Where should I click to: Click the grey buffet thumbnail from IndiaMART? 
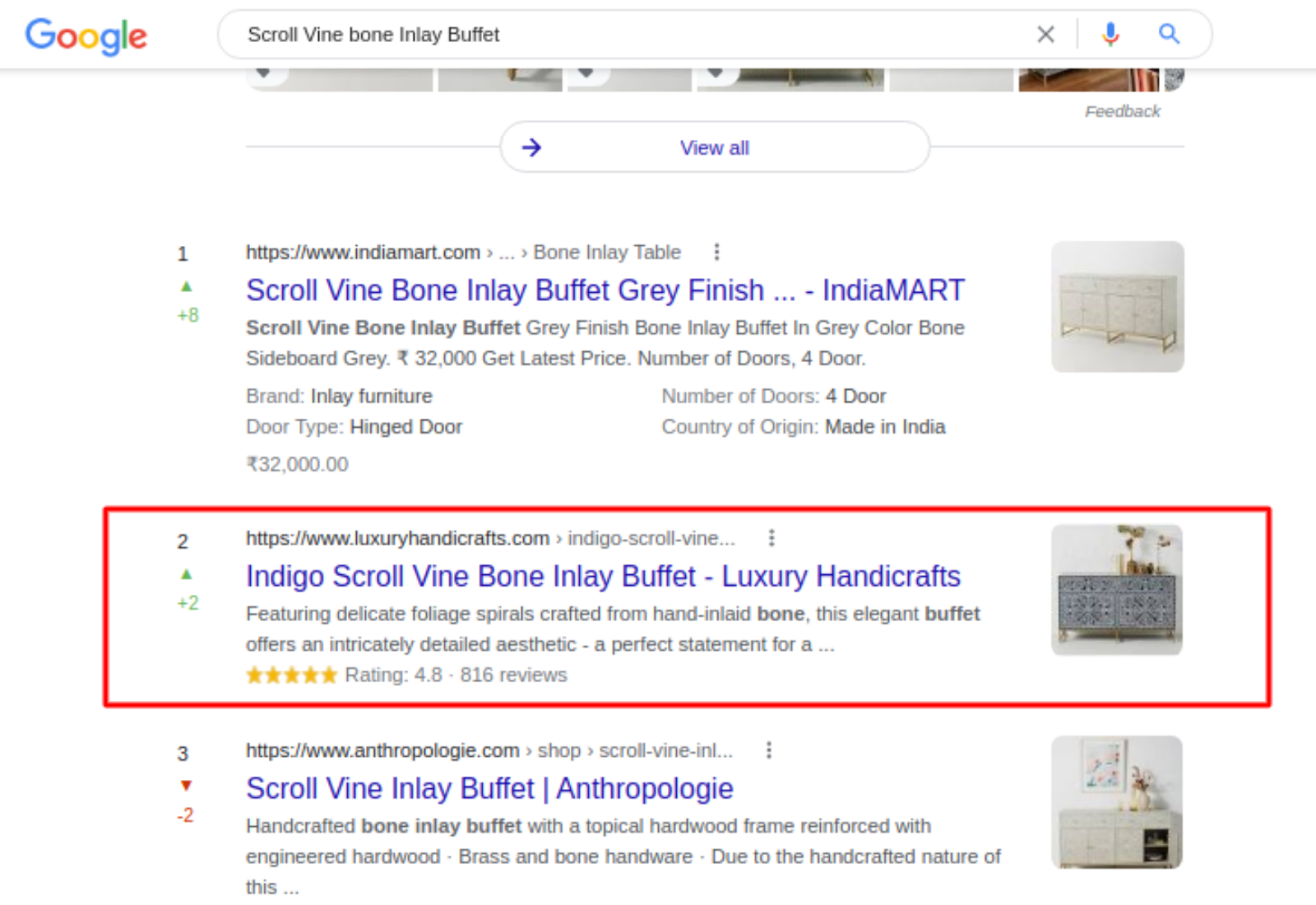[x=1117, y=307]
